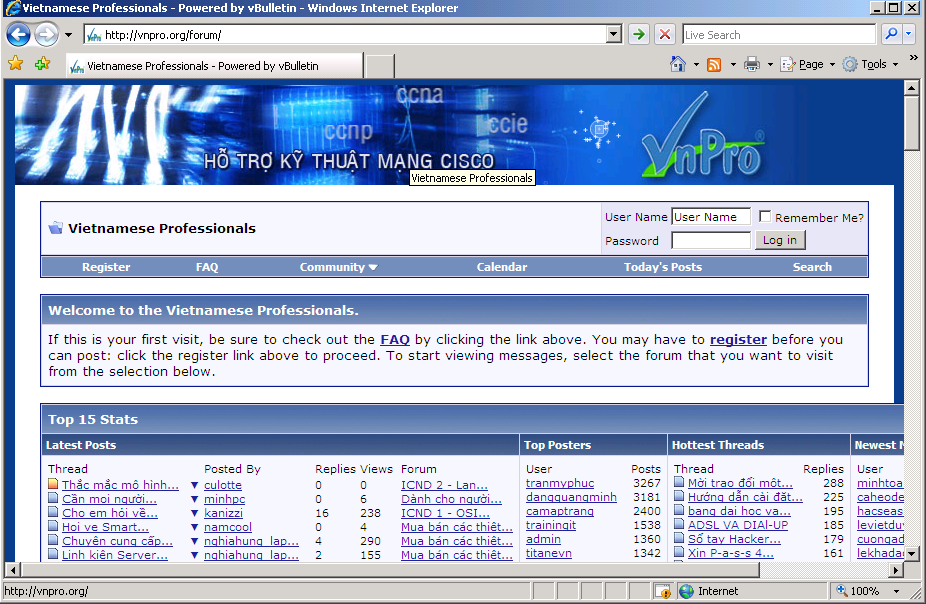The width and height of the screenshot is (926, 604).
Task: Open a new blank tab
Action: 380,66
